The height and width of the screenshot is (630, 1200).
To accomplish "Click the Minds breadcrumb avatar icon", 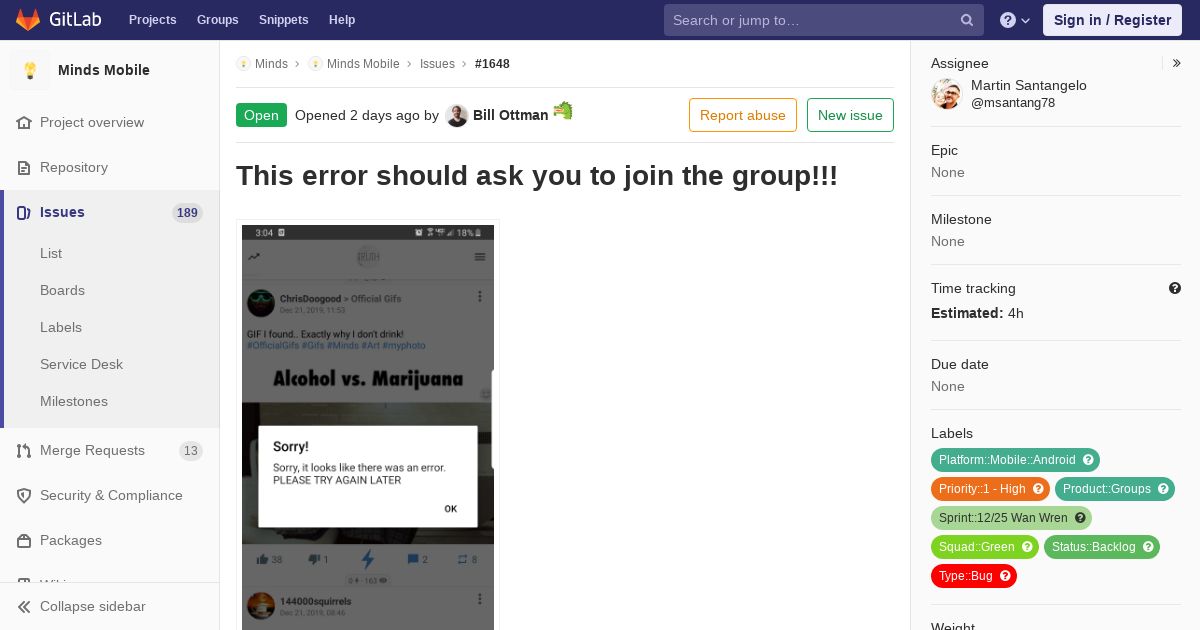I will click(243, 63).
